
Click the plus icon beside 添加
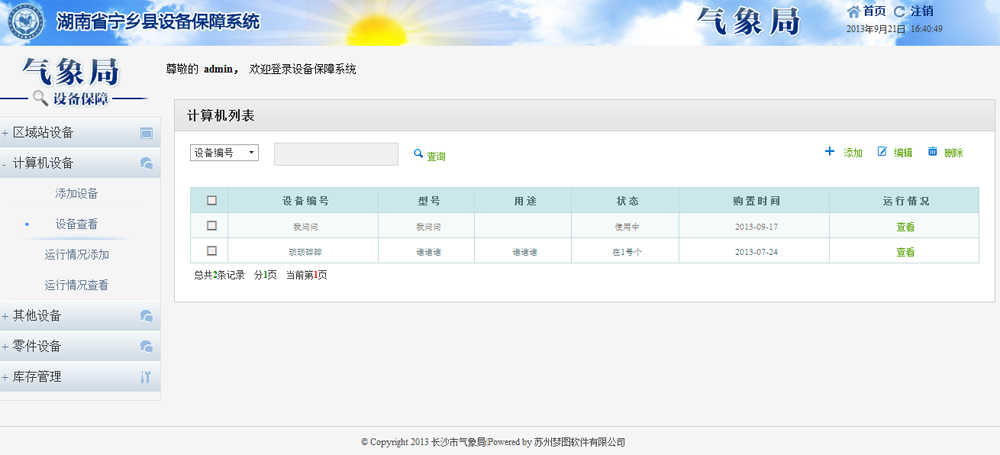tap(829, 152)
